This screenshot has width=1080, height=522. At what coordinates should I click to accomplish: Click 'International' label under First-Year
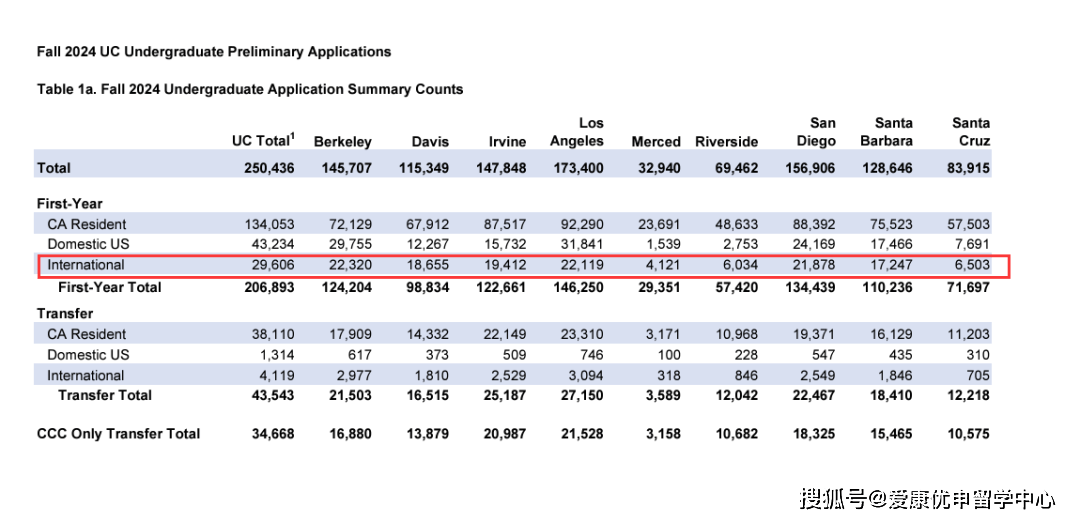click(x=85, y=264)
